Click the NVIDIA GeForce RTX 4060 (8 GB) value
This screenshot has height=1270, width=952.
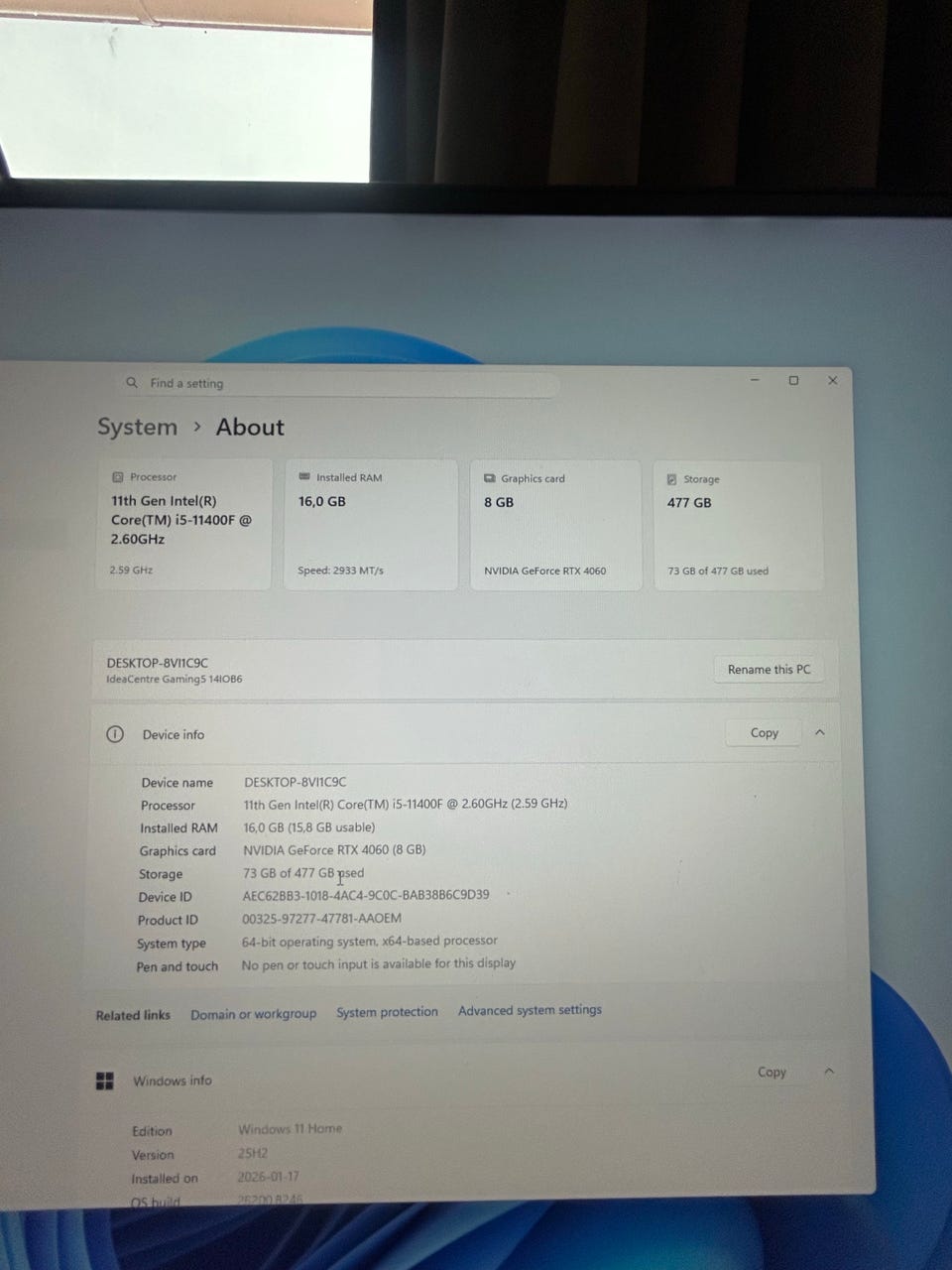tap(334, 849)
